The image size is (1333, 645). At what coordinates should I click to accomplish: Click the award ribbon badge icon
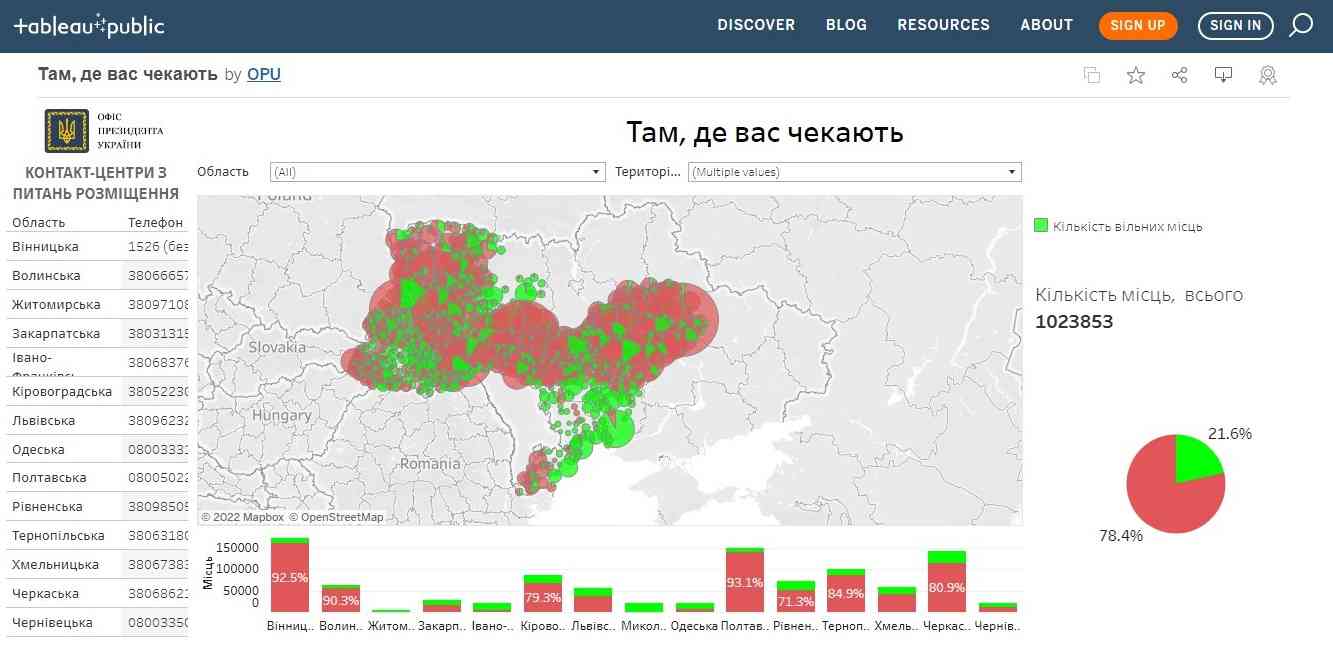tap(1268, 75)
